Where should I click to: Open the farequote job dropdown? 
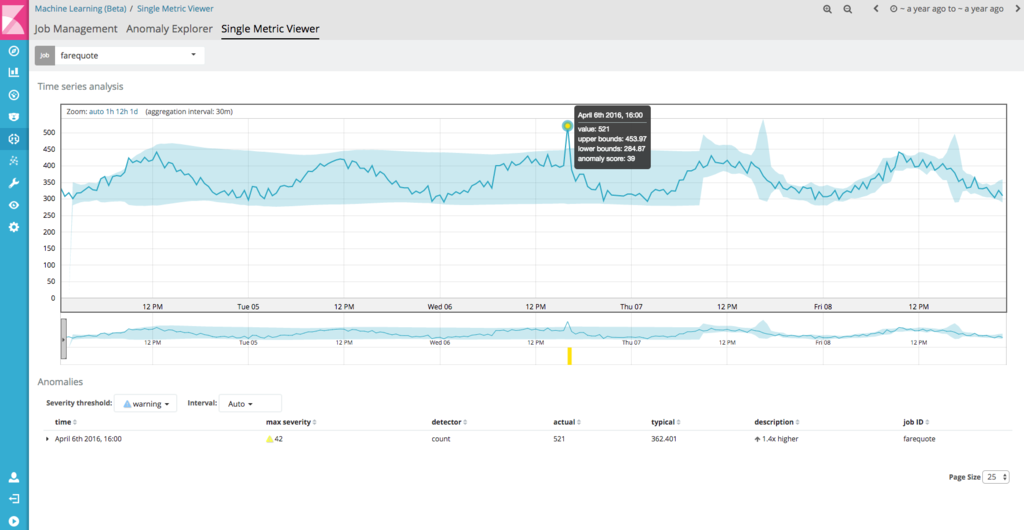coord(129,55)
